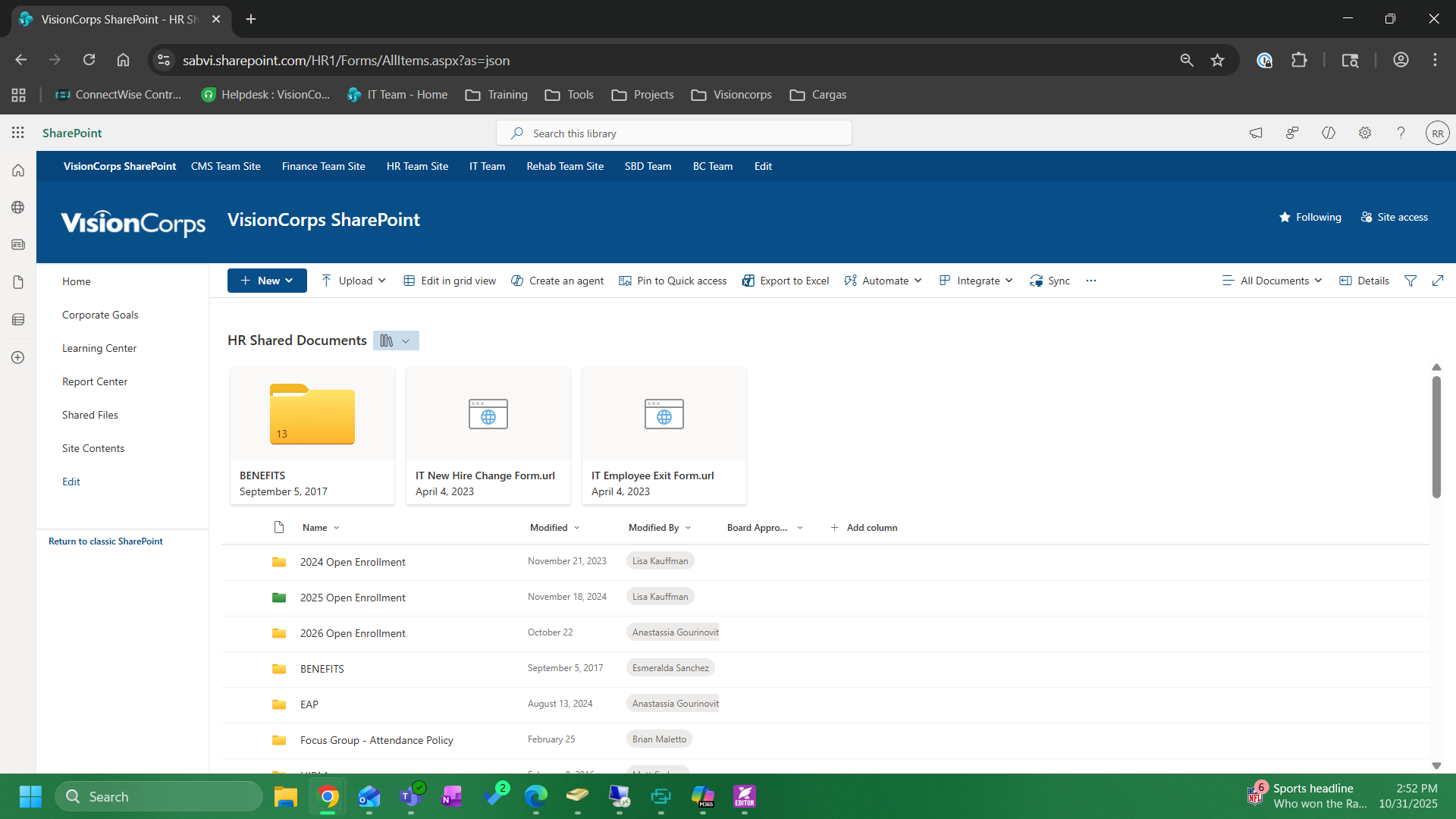This screenshot has width=1456, height=819.
Task: Pin this library to Quick access
Action: pos(672,281)
